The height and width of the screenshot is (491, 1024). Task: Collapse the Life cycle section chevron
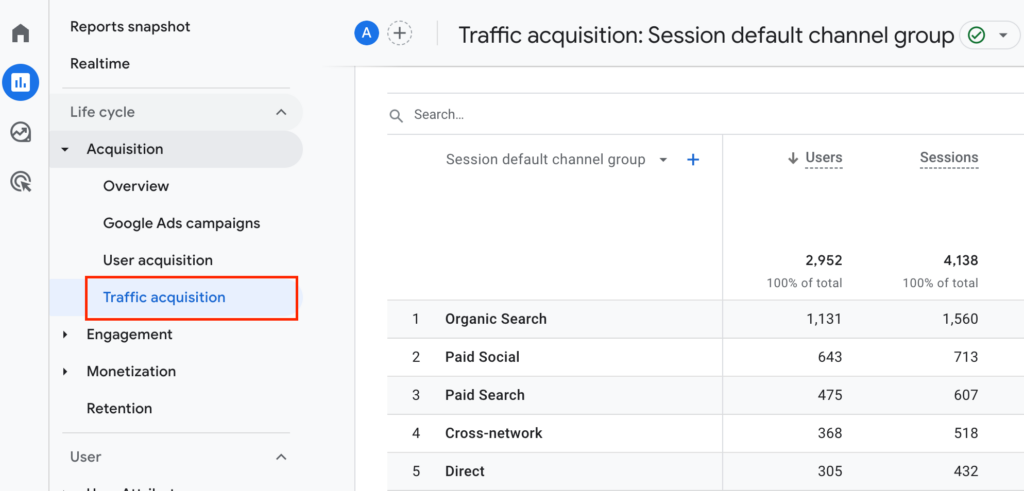[281, 112]
